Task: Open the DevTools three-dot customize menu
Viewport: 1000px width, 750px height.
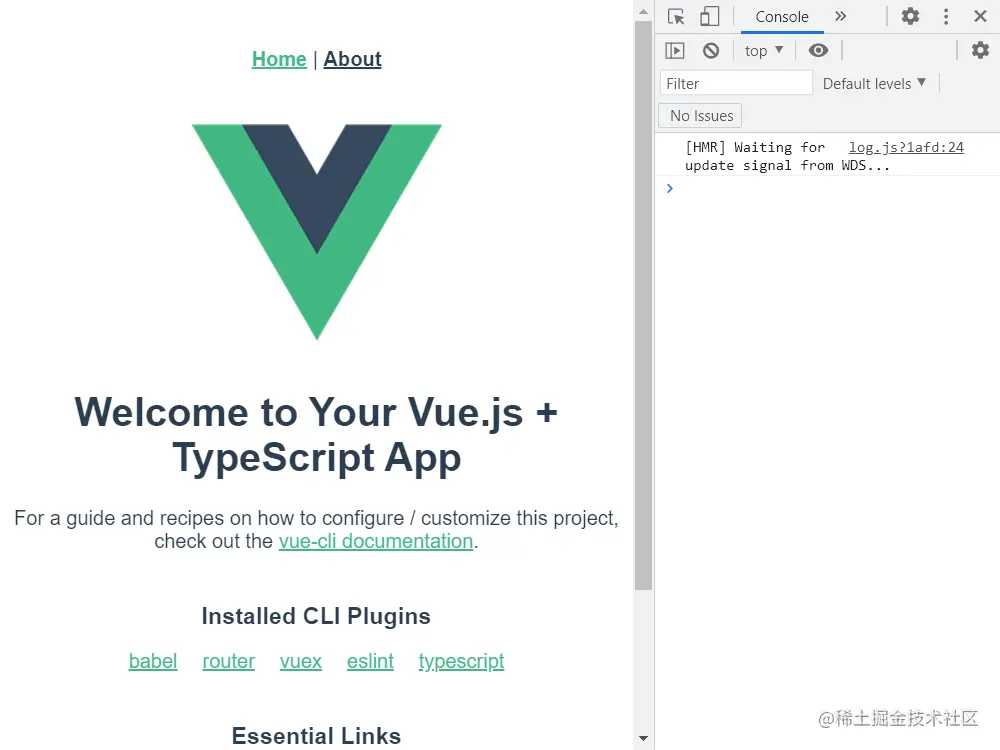Action: tap(946, 17)
